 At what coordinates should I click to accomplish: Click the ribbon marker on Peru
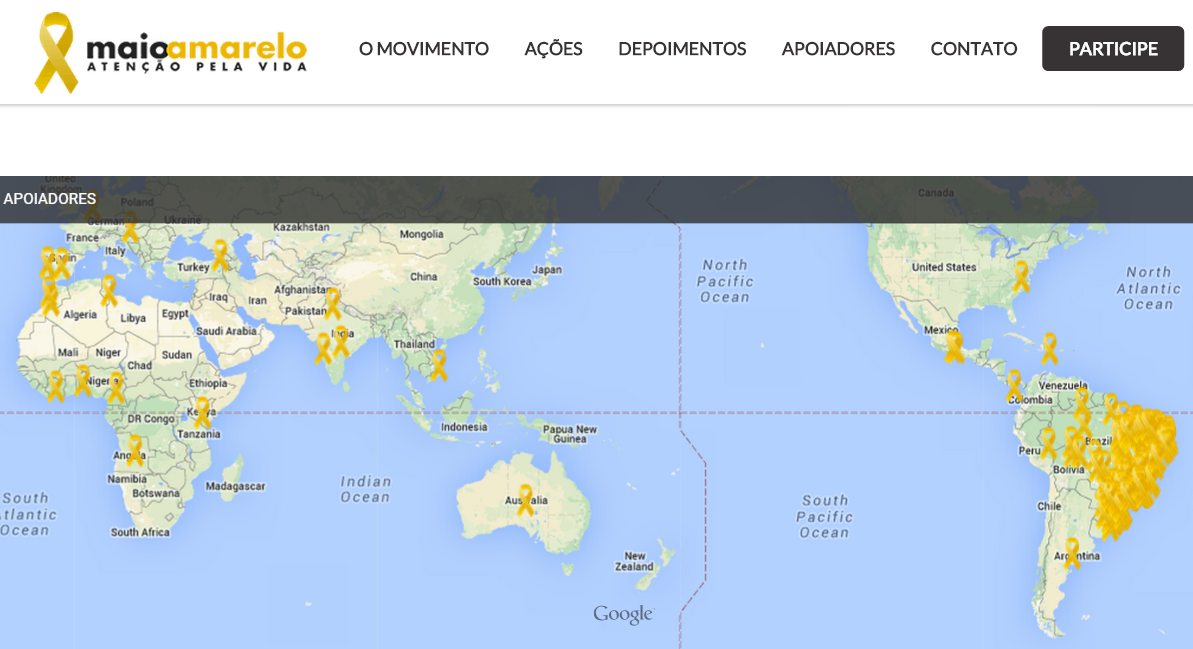coord(1048,444)
